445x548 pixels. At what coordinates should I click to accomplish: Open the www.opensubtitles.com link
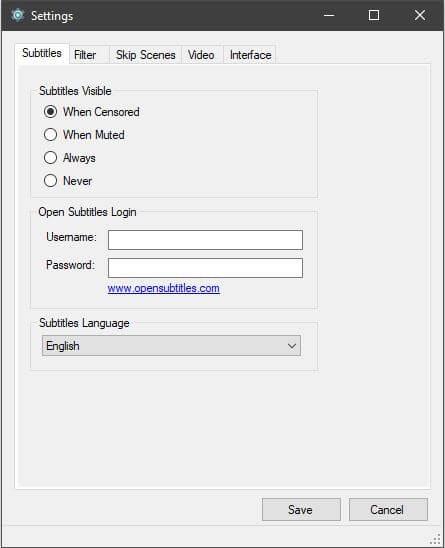tap(164, 288)
